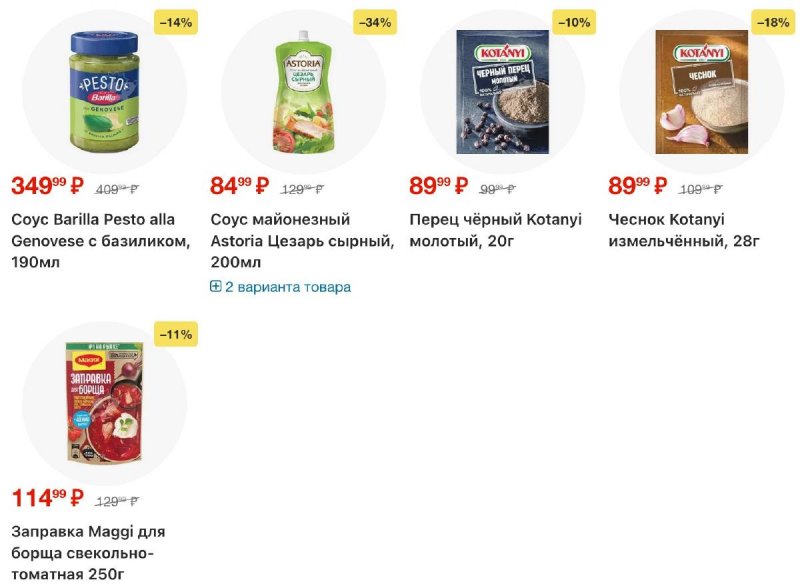Click the −14% discount badge
The image size is (800, 586).
coord(176,22)
